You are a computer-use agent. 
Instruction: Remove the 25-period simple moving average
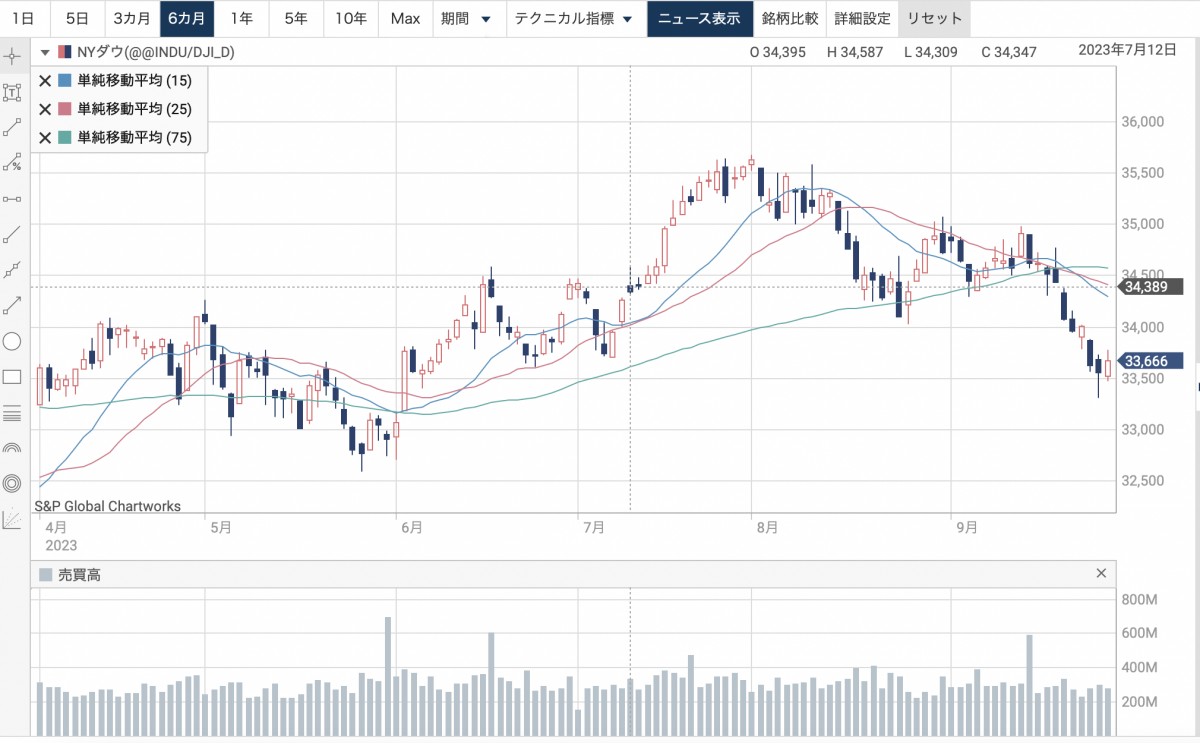(x=45, y=109)
